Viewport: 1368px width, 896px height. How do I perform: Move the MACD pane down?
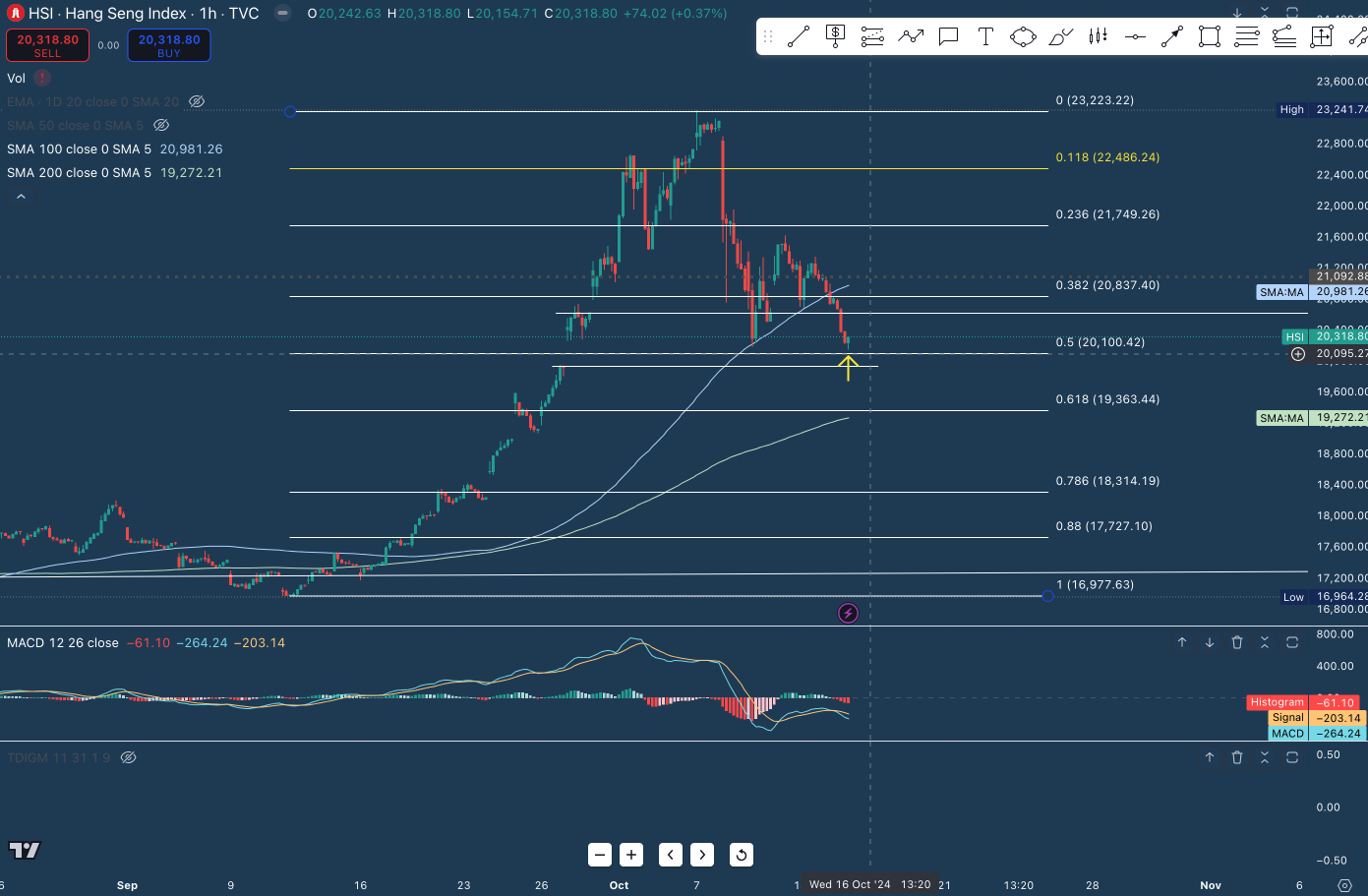tap(1210, 642)
